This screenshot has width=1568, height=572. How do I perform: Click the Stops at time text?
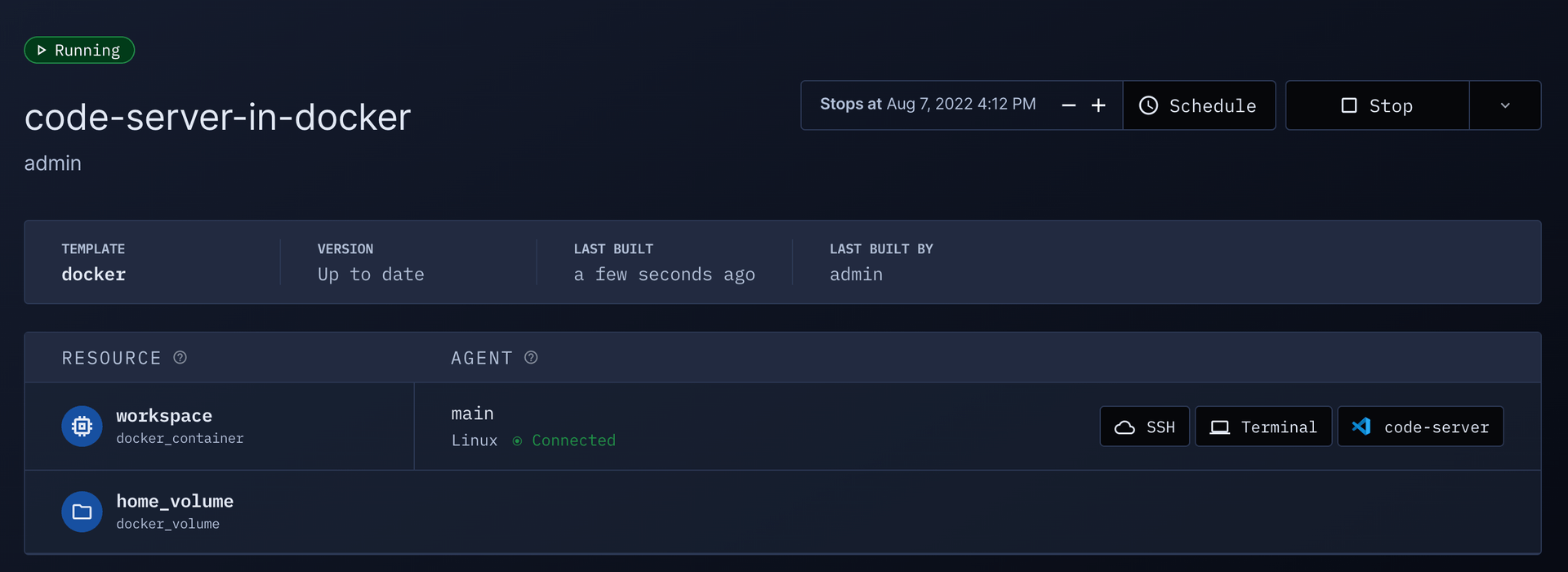click(928, 104)
